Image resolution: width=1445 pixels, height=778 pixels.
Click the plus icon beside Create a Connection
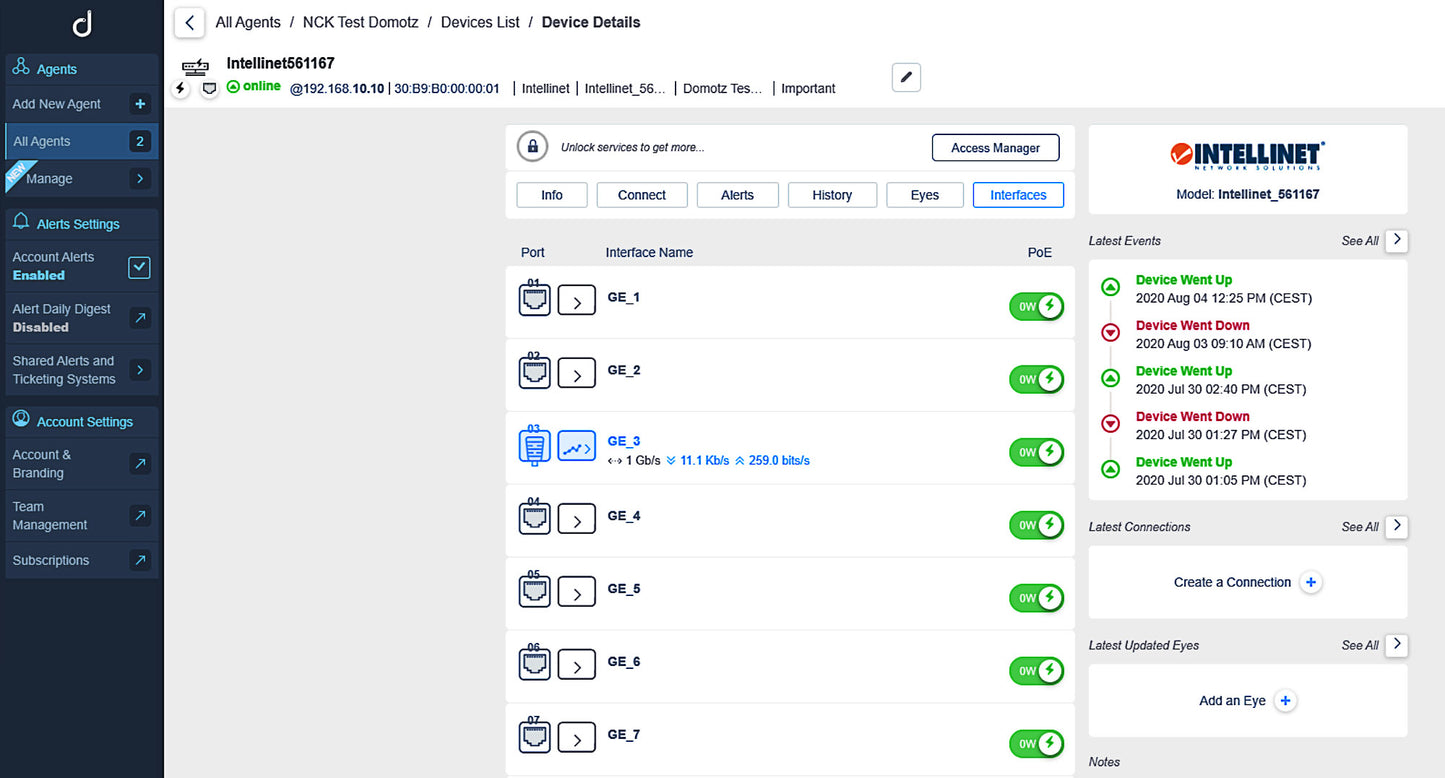coord(1311,582)
